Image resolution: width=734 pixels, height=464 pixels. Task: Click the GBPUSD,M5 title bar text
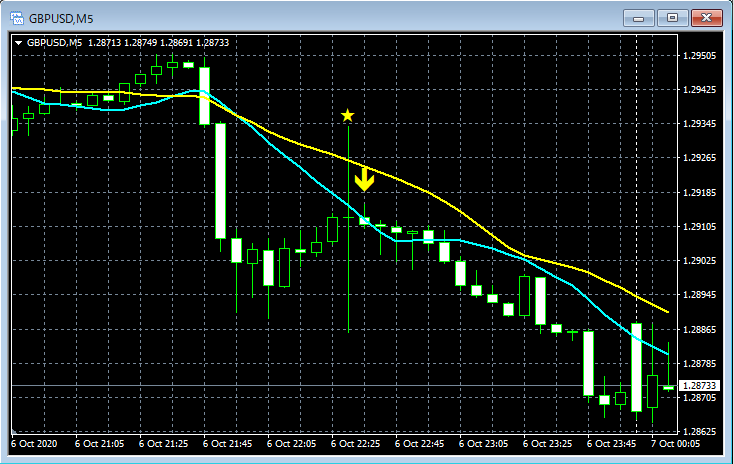pyautogui.click(x=61, y=19)
